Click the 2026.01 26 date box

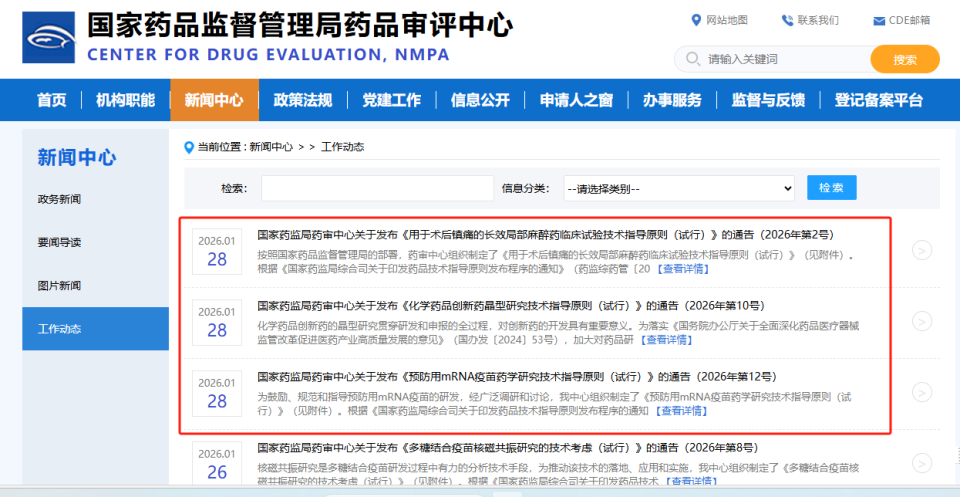217,464
